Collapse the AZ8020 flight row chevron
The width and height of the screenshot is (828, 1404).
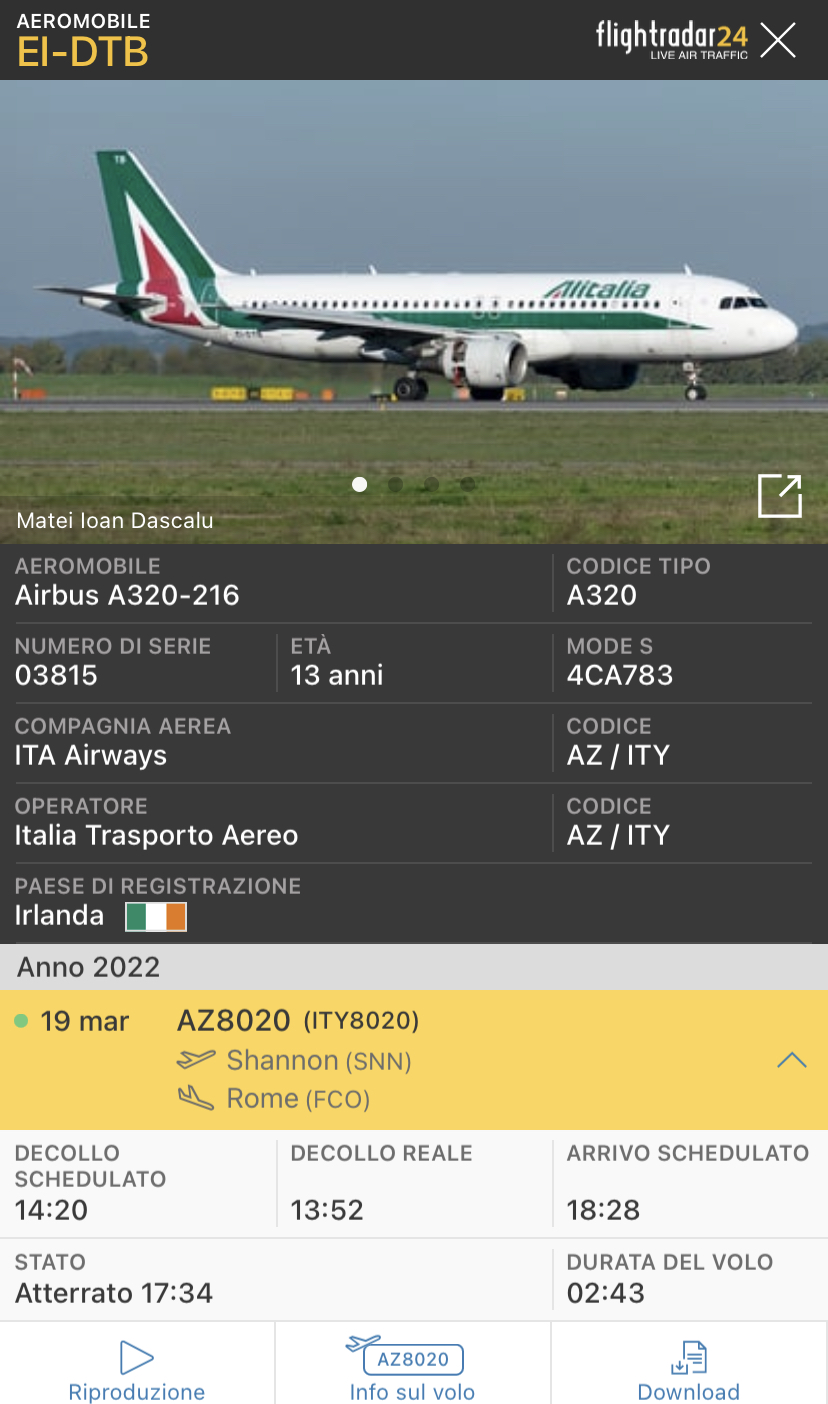tap(792, 1060)
